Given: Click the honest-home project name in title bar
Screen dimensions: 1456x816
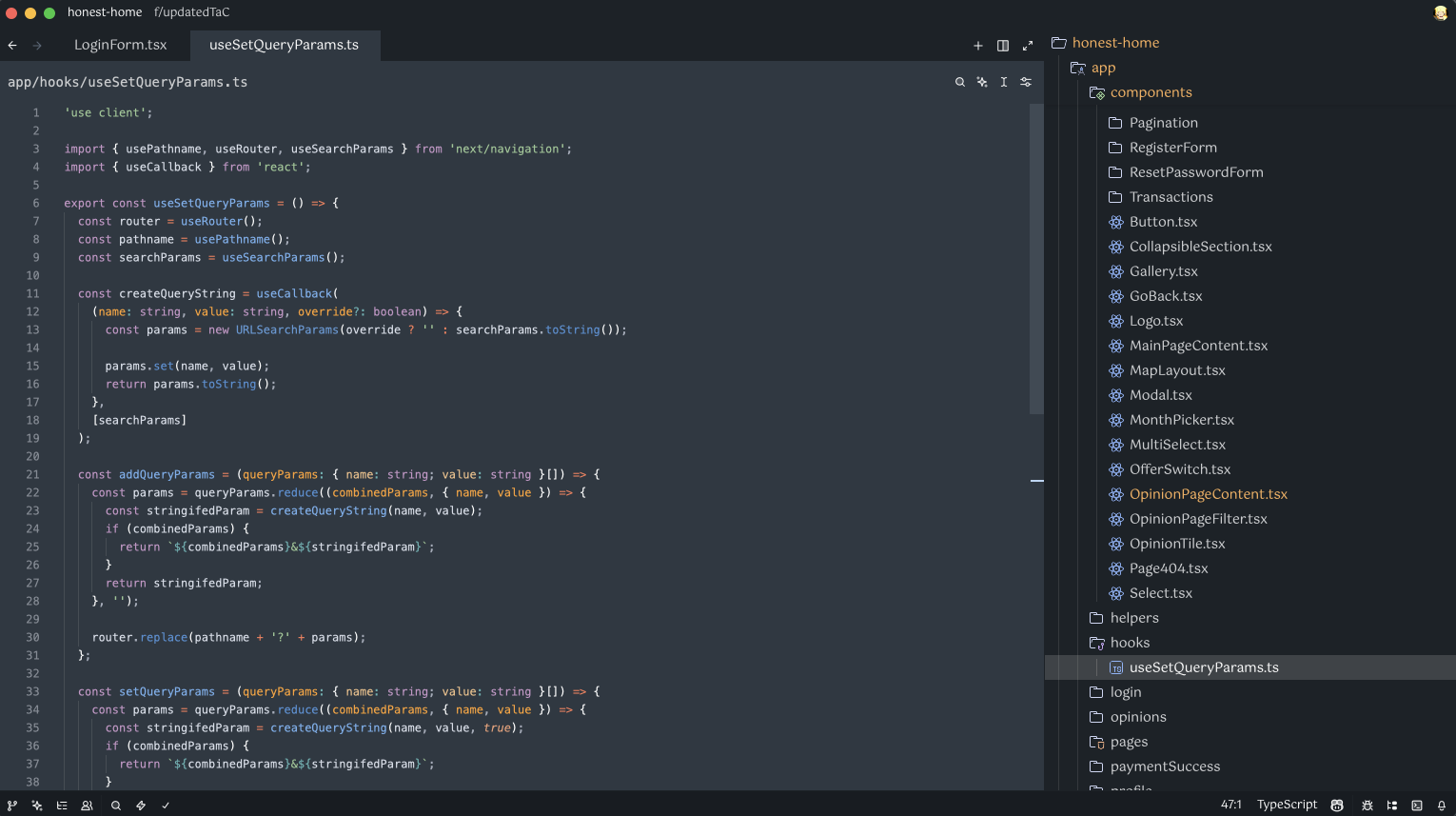Looking at the screenshot, I should (x=105, y=12).
